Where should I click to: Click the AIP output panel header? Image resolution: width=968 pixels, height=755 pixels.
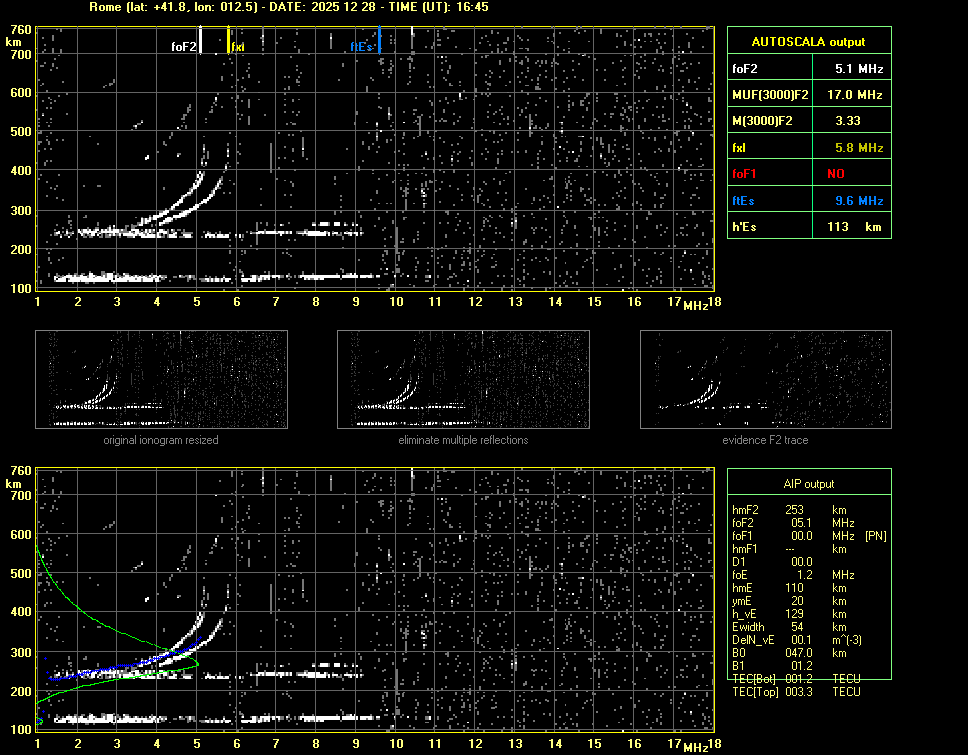click(808, 484)
